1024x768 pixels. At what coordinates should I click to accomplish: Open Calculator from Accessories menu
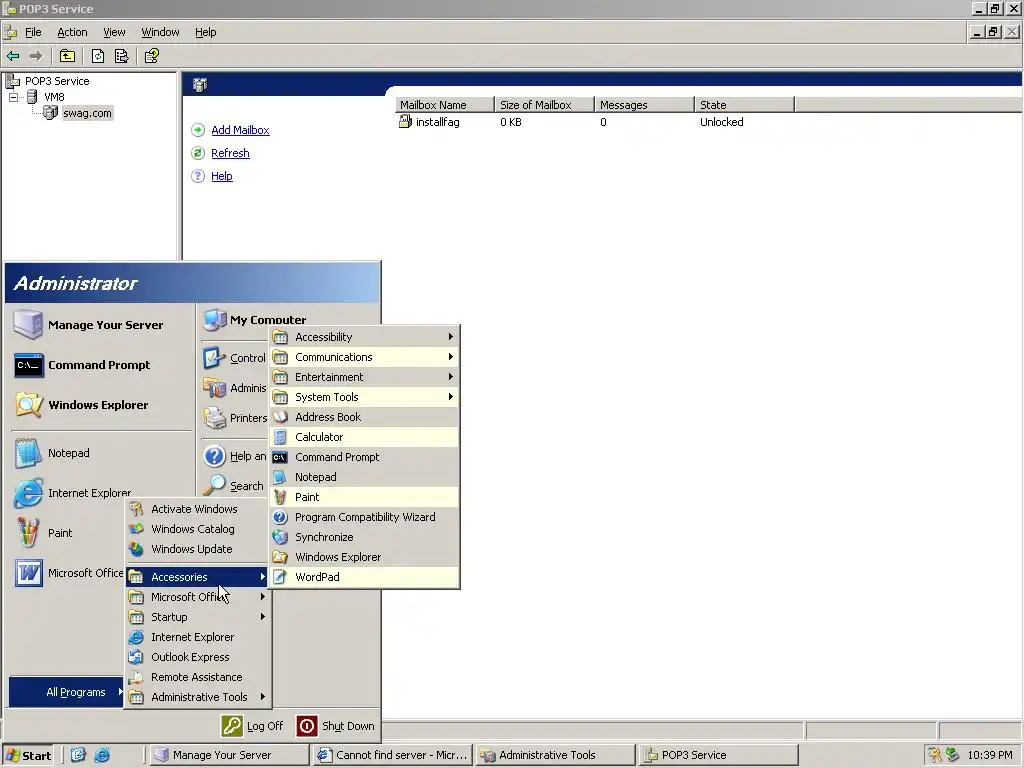pos(365,437)
